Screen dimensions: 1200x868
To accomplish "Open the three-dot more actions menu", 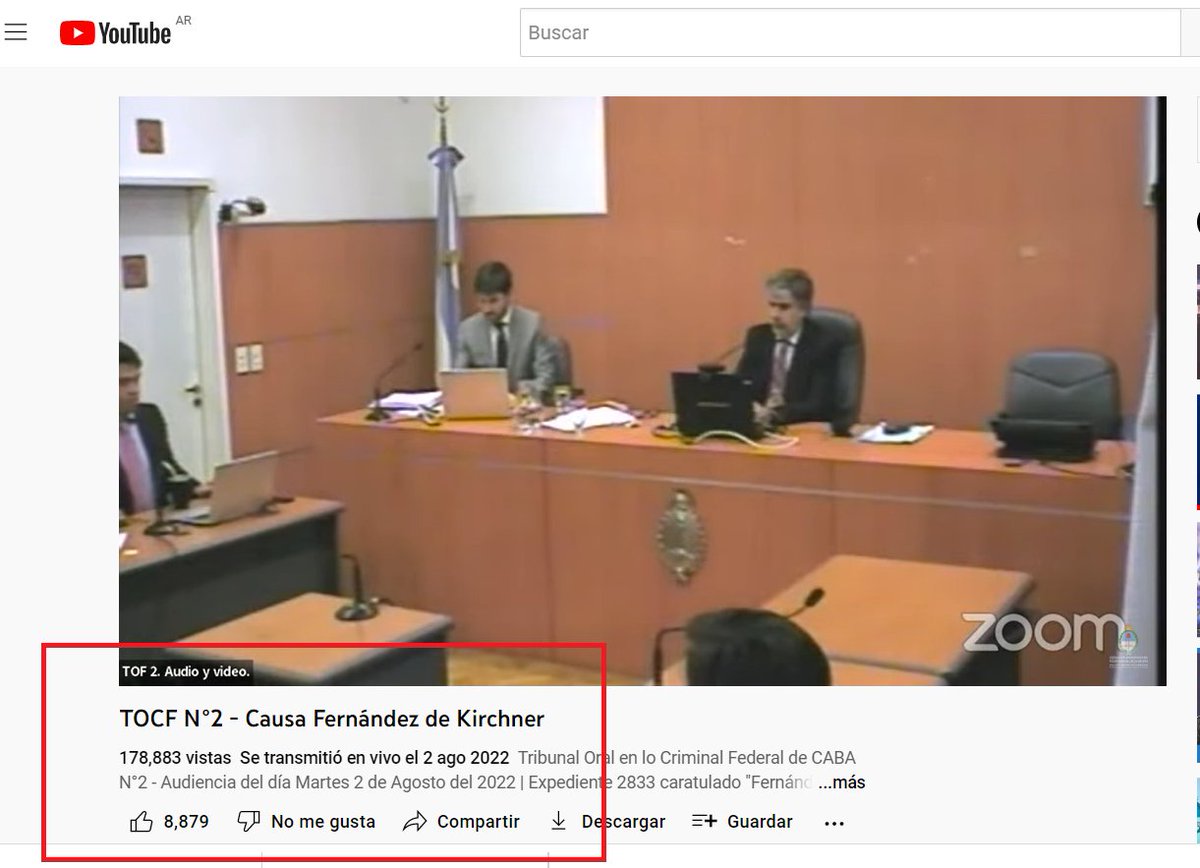I will (834, 823).
